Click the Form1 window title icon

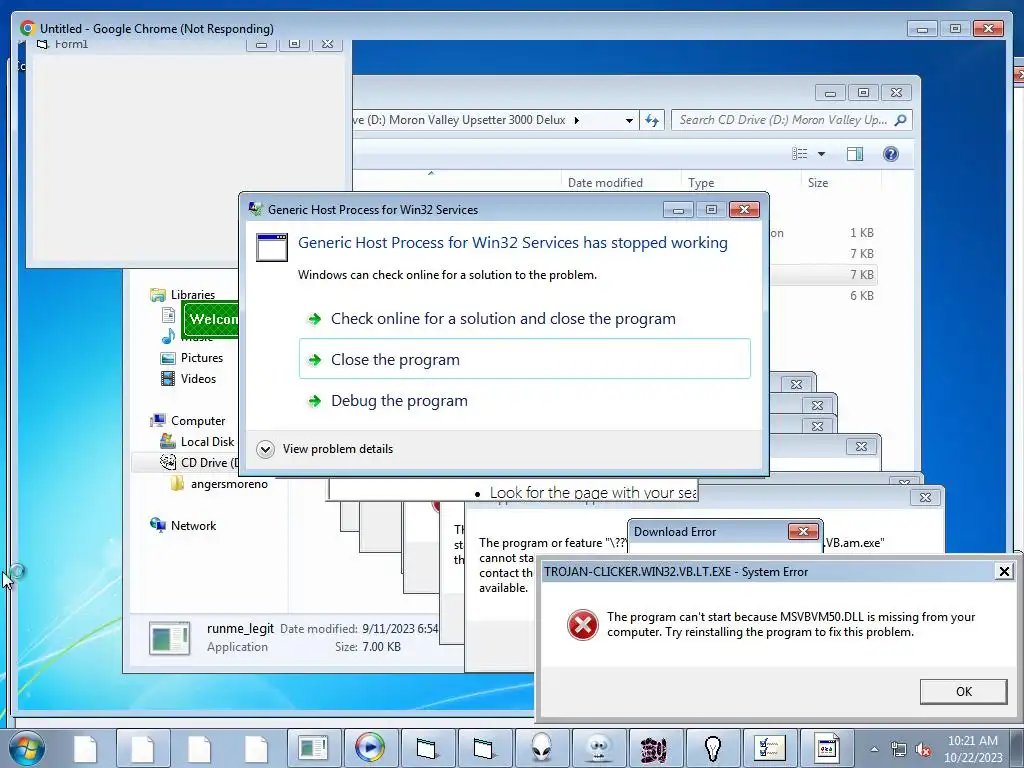click(42, 44)
